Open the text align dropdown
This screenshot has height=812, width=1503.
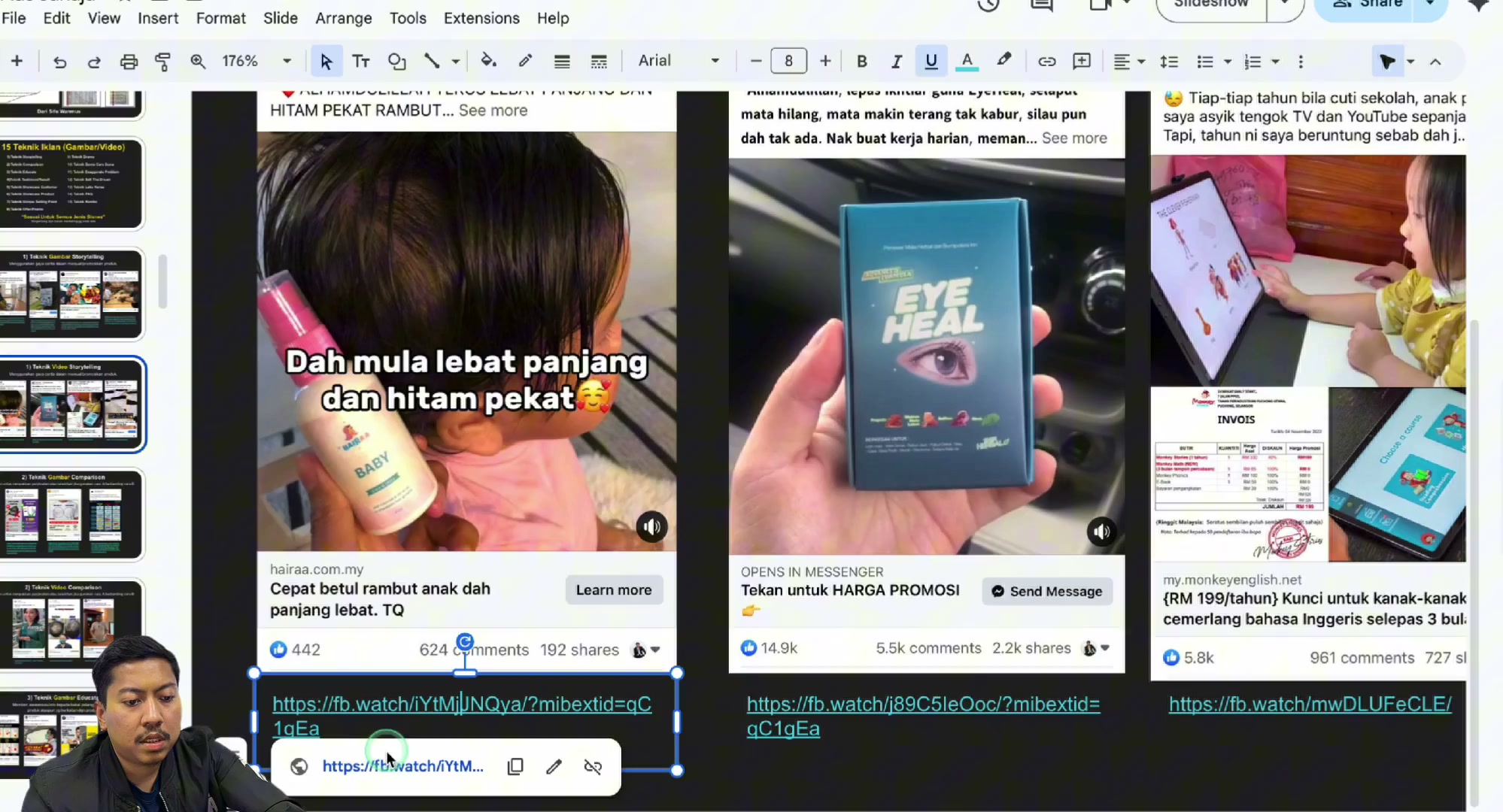pos(1129,61)
